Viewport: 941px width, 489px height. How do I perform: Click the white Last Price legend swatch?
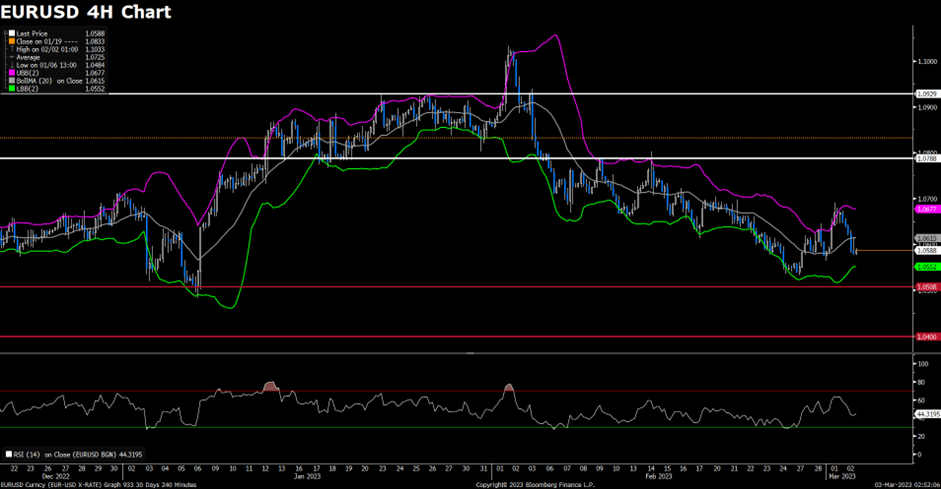(10, 33)
